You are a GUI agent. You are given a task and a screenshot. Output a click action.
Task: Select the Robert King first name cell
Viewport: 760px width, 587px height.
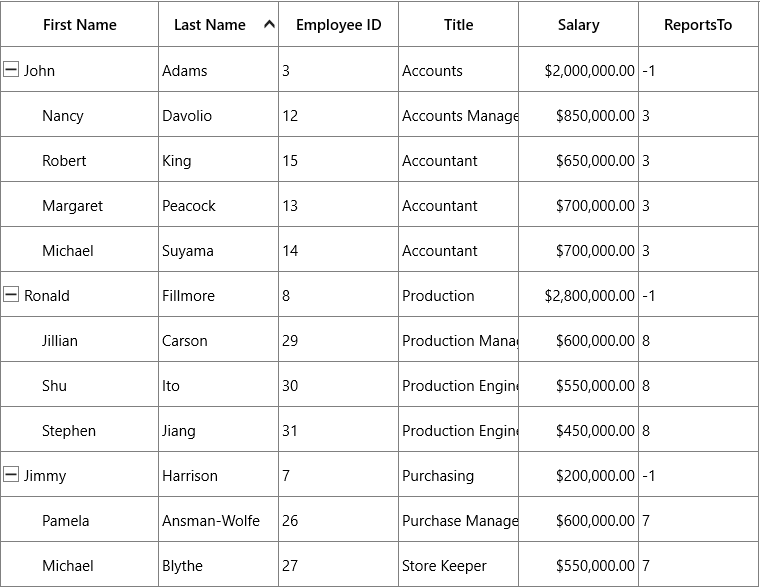point(79,159)
